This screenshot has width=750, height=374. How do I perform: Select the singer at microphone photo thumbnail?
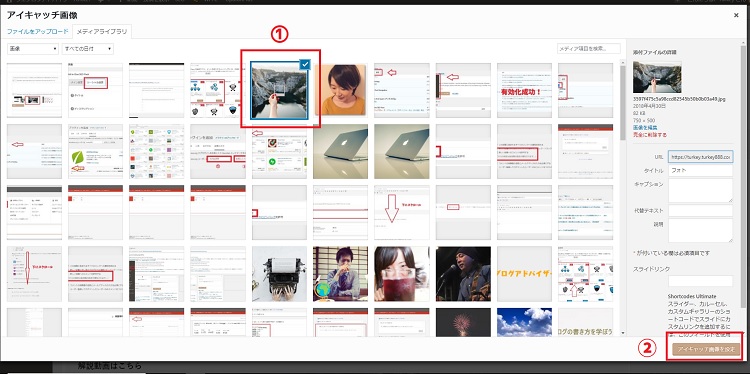click(463, 274)
